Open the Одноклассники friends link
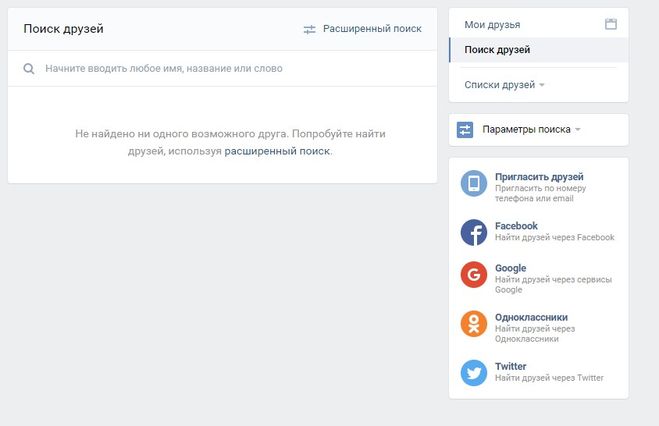The height and width of the screenshot is (426, 659). (x=531, y=317)
